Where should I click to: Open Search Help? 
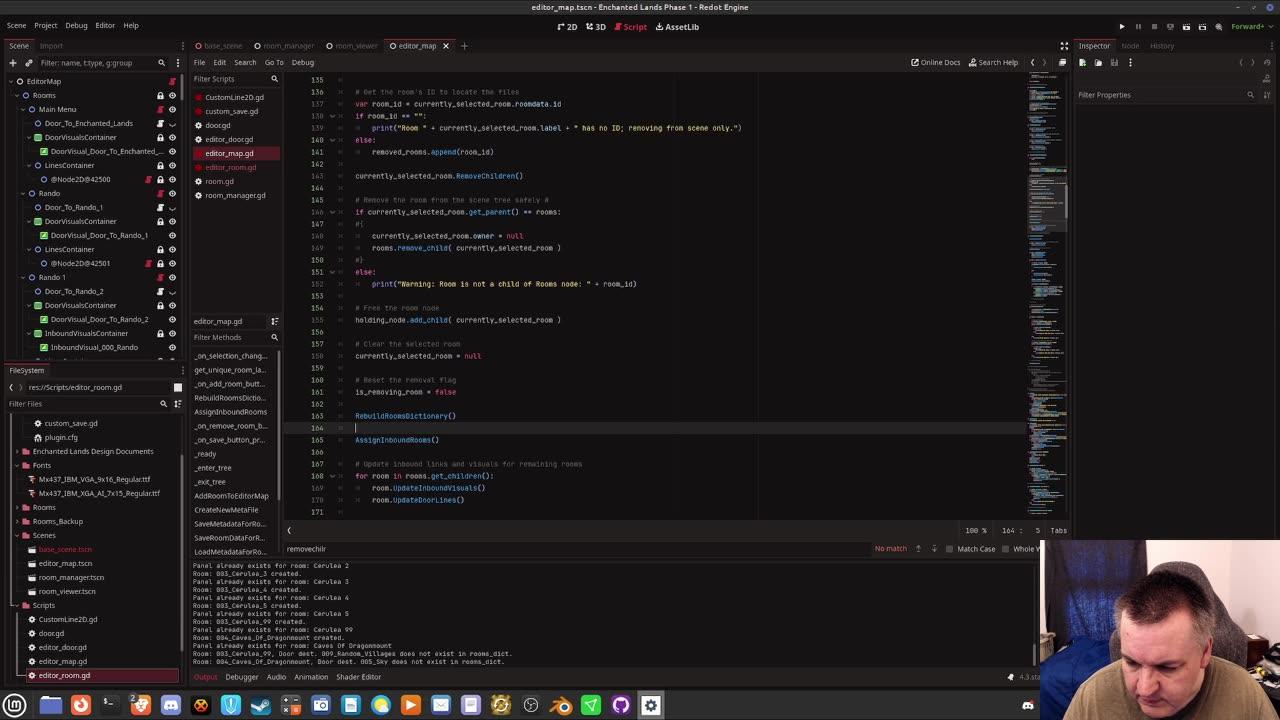993,62
